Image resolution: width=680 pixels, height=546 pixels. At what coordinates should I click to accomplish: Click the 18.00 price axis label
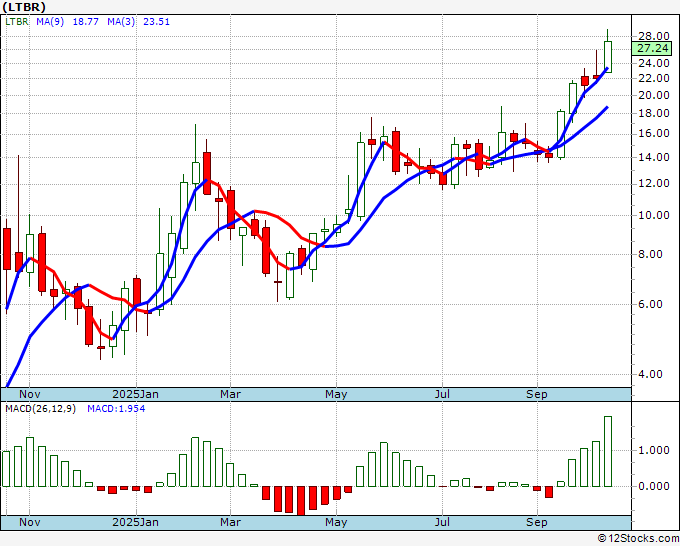654,113
